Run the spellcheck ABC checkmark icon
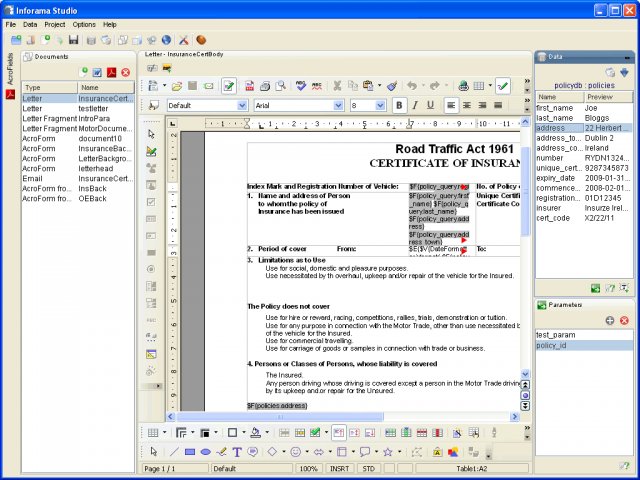The height and width of the screenshot is (480, 640). 301,86
